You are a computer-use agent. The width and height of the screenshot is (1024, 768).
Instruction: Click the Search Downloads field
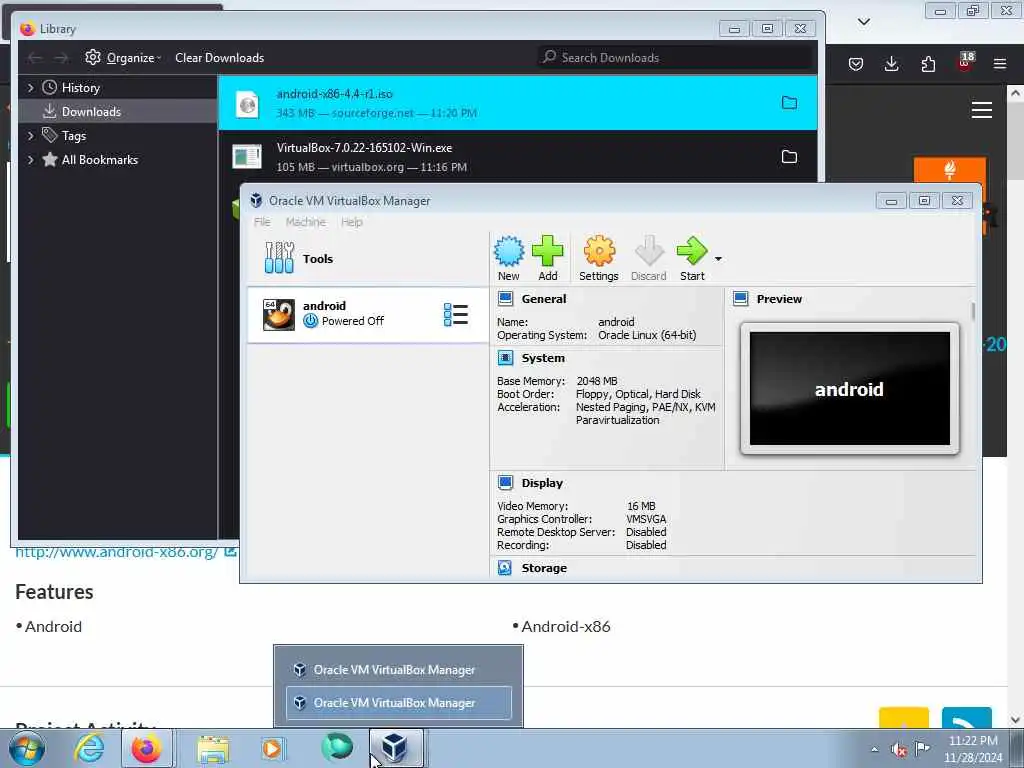pos(675,57)
